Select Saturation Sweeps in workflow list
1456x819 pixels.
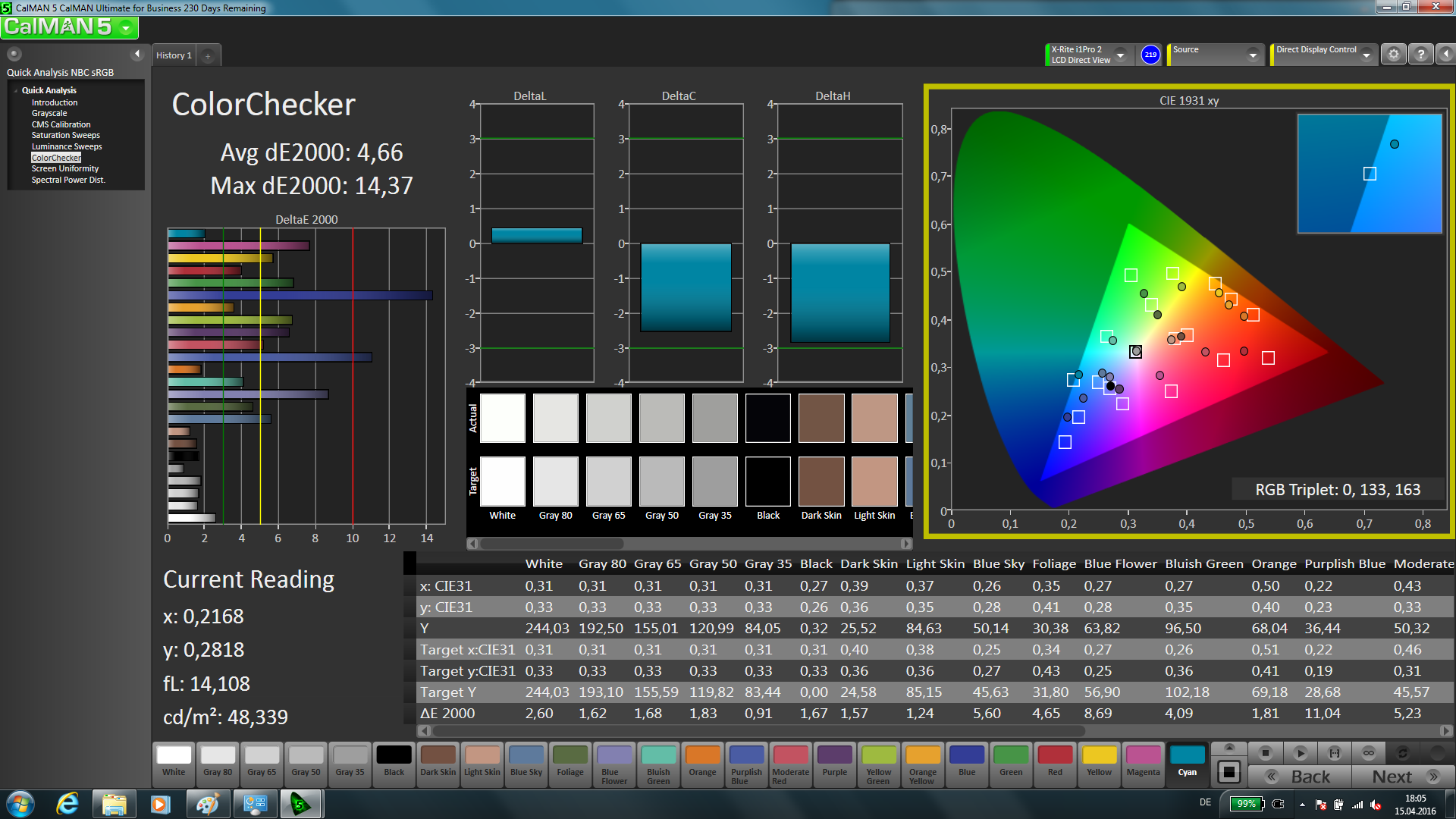click(x=65, y=135)
